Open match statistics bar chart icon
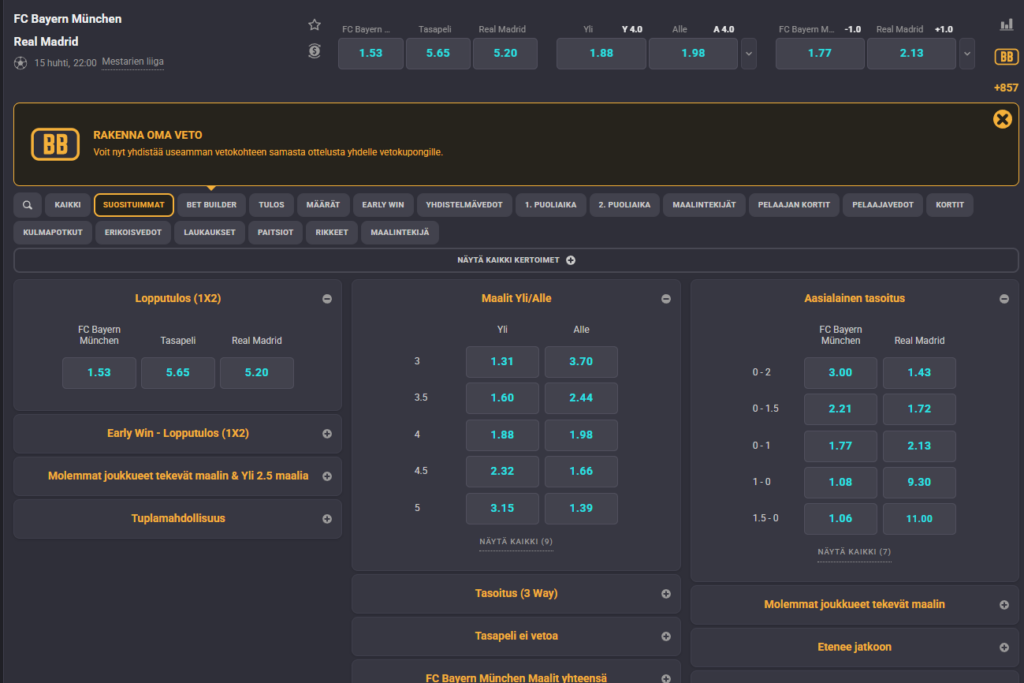The image size is (1024, 683). pos(1006,25)
